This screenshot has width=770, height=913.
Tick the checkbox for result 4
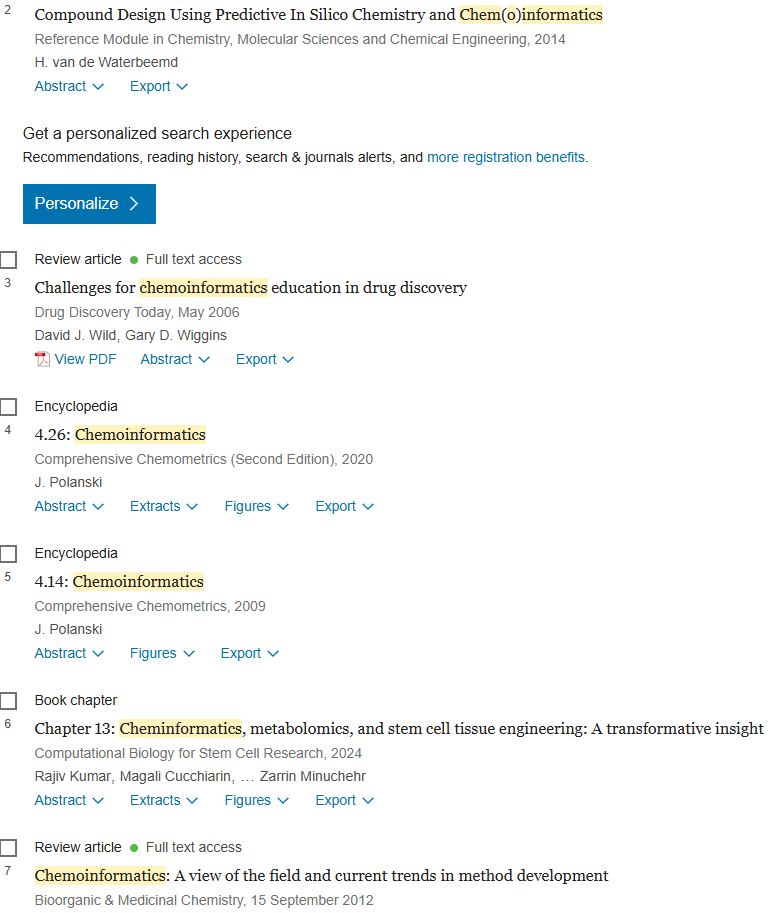click(x=8, y=407)
